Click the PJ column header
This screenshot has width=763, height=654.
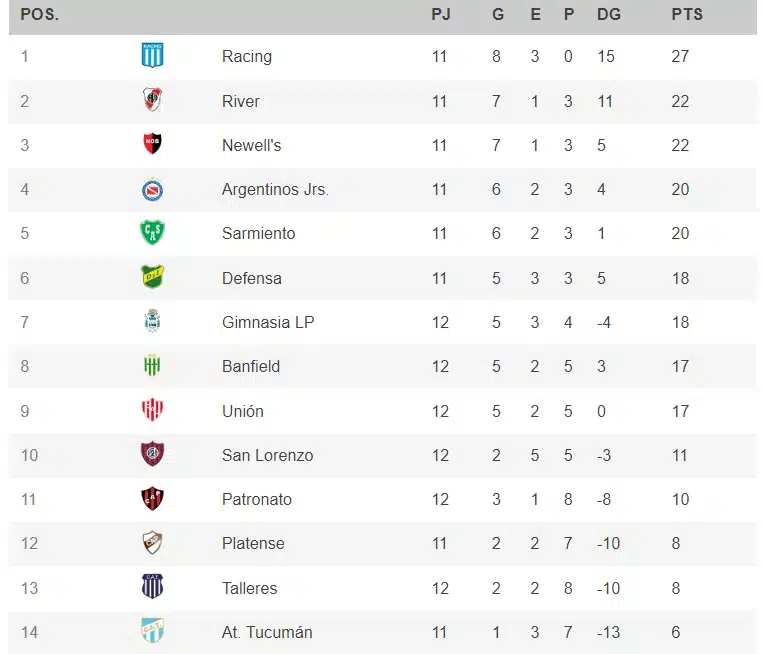441,15
